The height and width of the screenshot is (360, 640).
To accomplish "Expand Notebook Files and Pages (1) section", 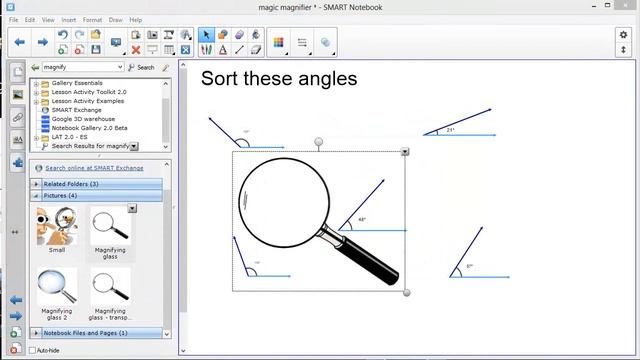I will point(36,333).
